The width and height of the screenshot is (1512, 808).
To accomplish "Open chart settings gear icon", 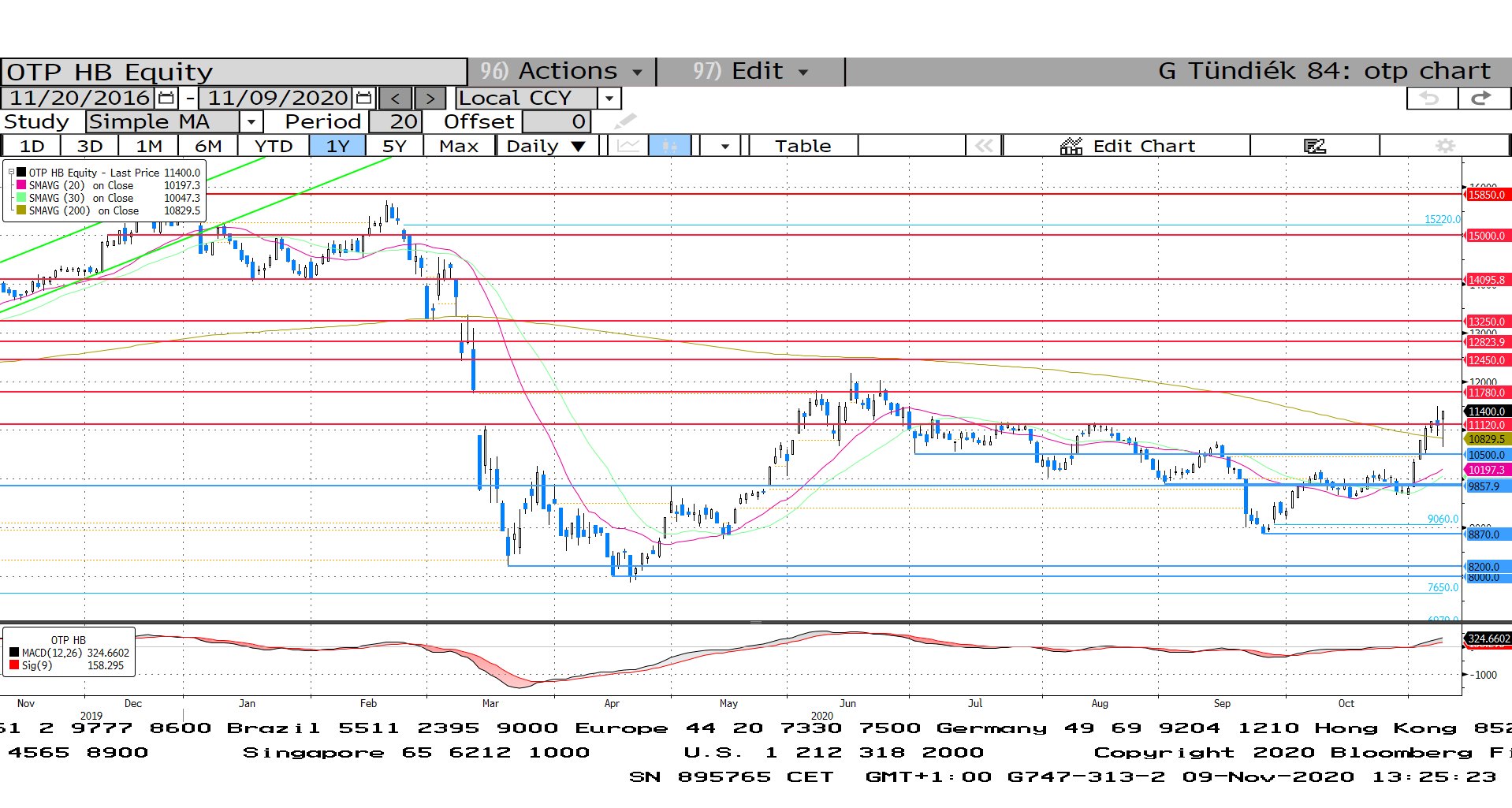I will click(x=1445, y=146).
